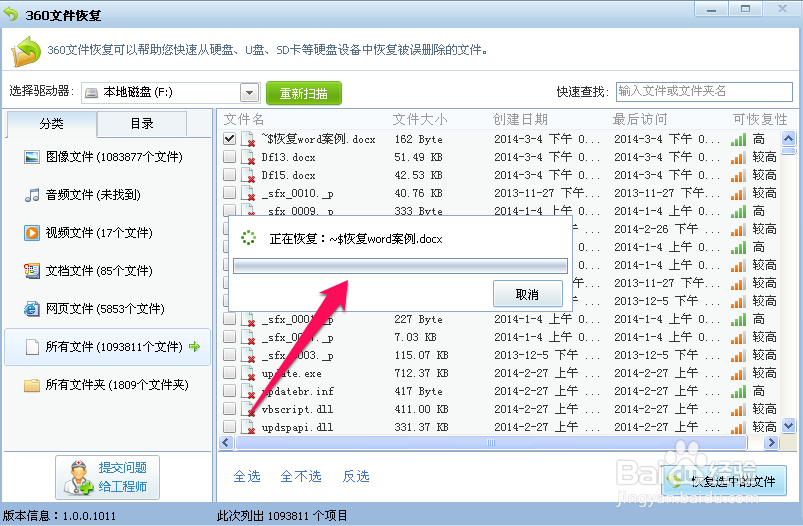Click the all folders yellow folder icon
The image size is (803, 526).
(x=32, y=385)
